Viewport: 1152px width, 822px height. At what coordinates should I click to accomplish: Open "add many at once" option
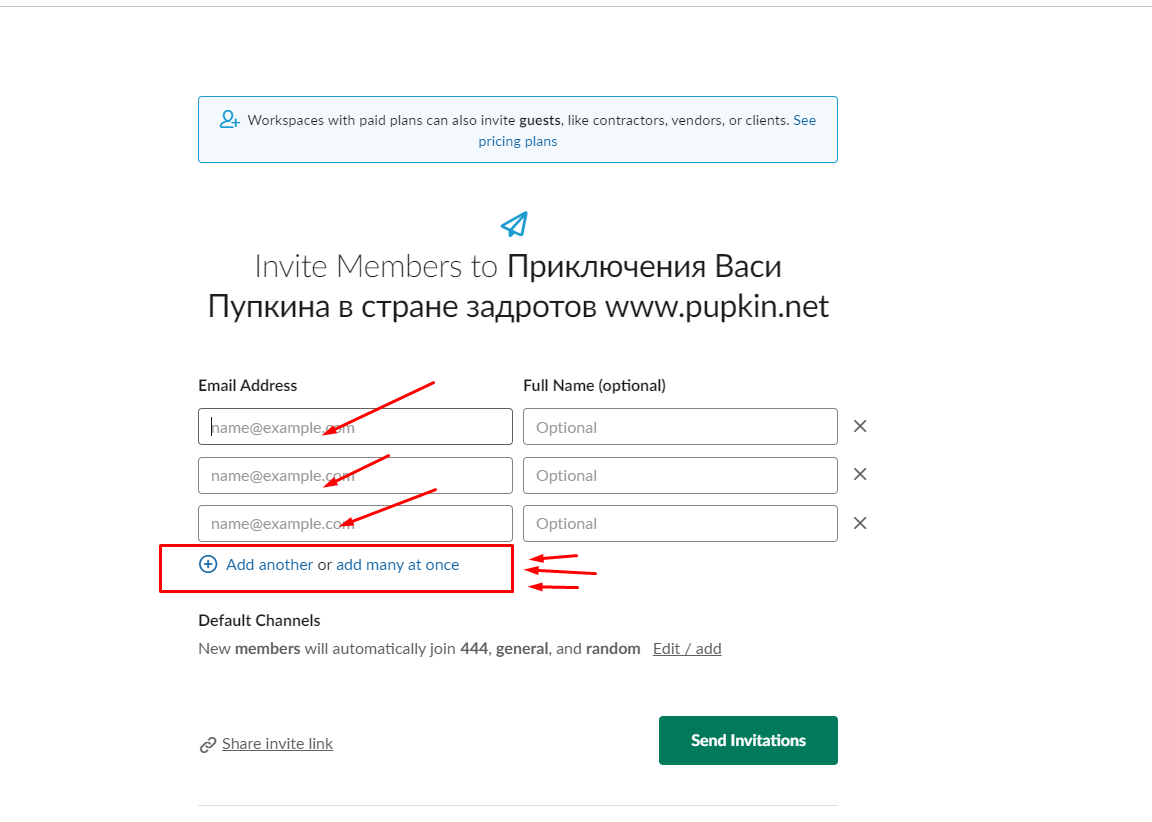[x=397, y=564]
